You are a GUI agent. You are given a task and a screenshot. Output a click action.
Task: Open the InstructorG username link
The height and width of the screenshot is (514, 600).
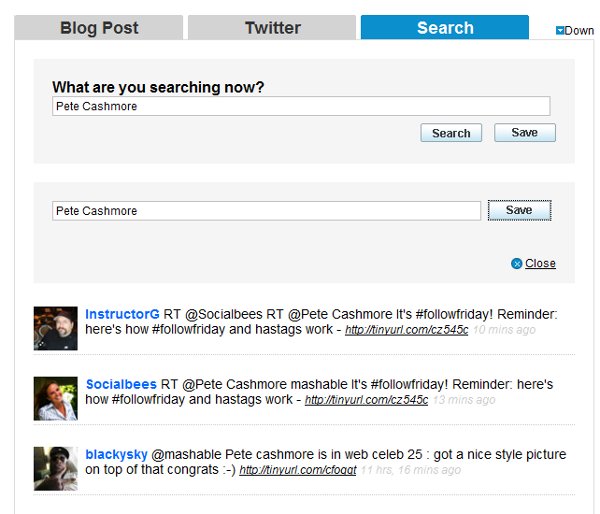[x=122, y=314]
